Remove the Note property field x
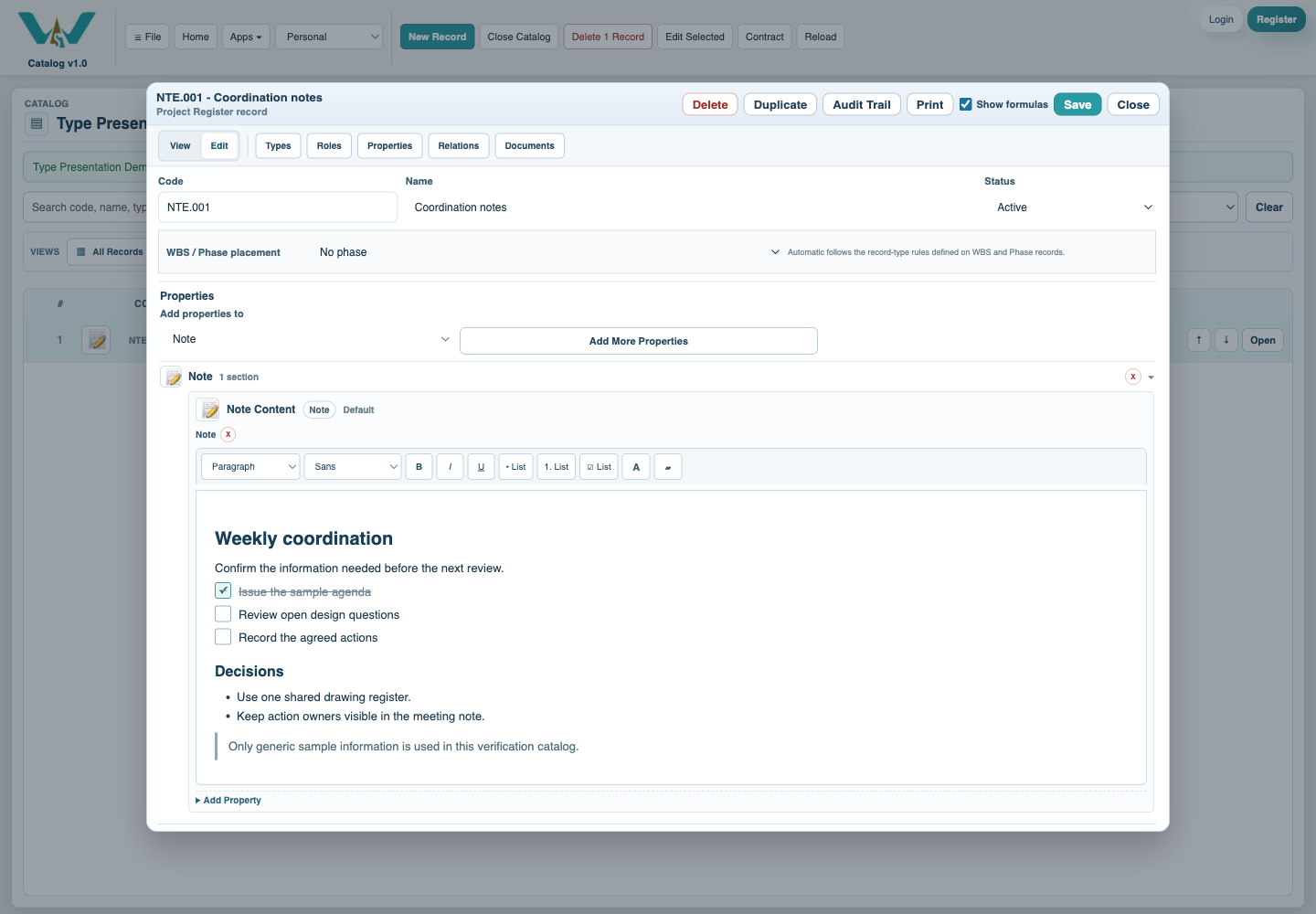This screenshot has height=914, width=1316. 228,434
